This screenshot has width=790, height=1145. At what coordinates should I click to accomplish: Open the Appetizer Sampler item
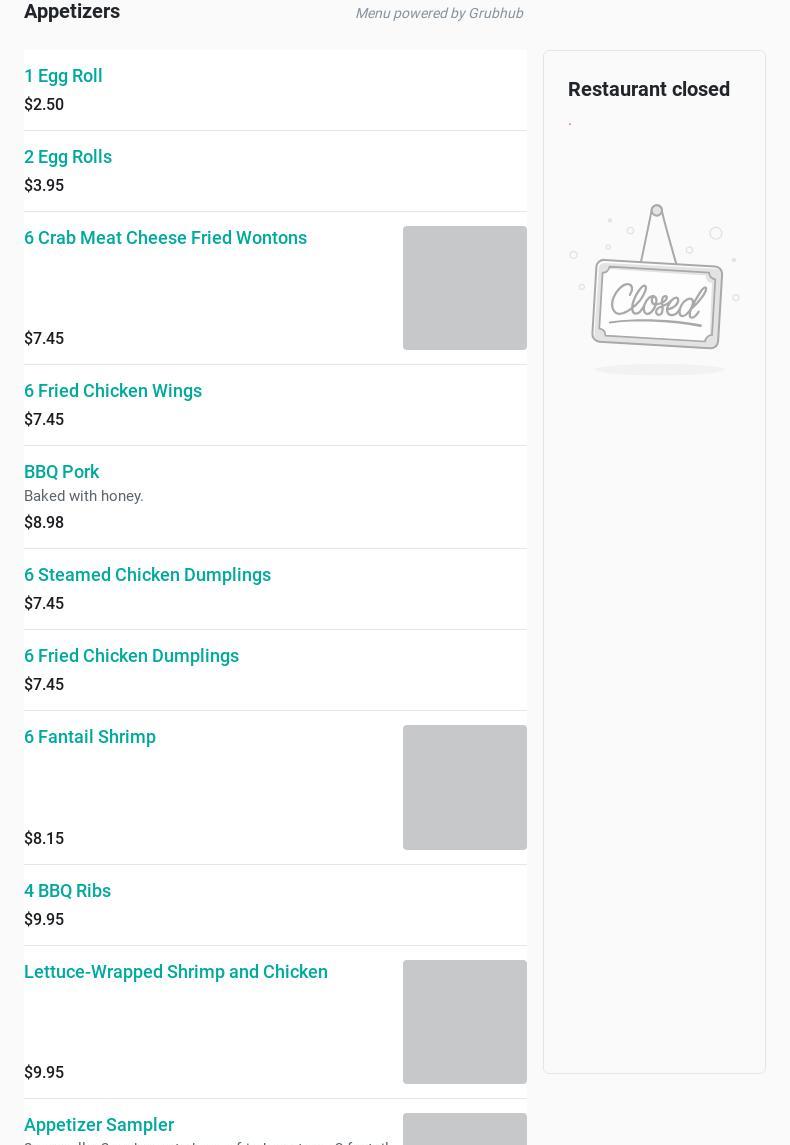click(99, 1125)
